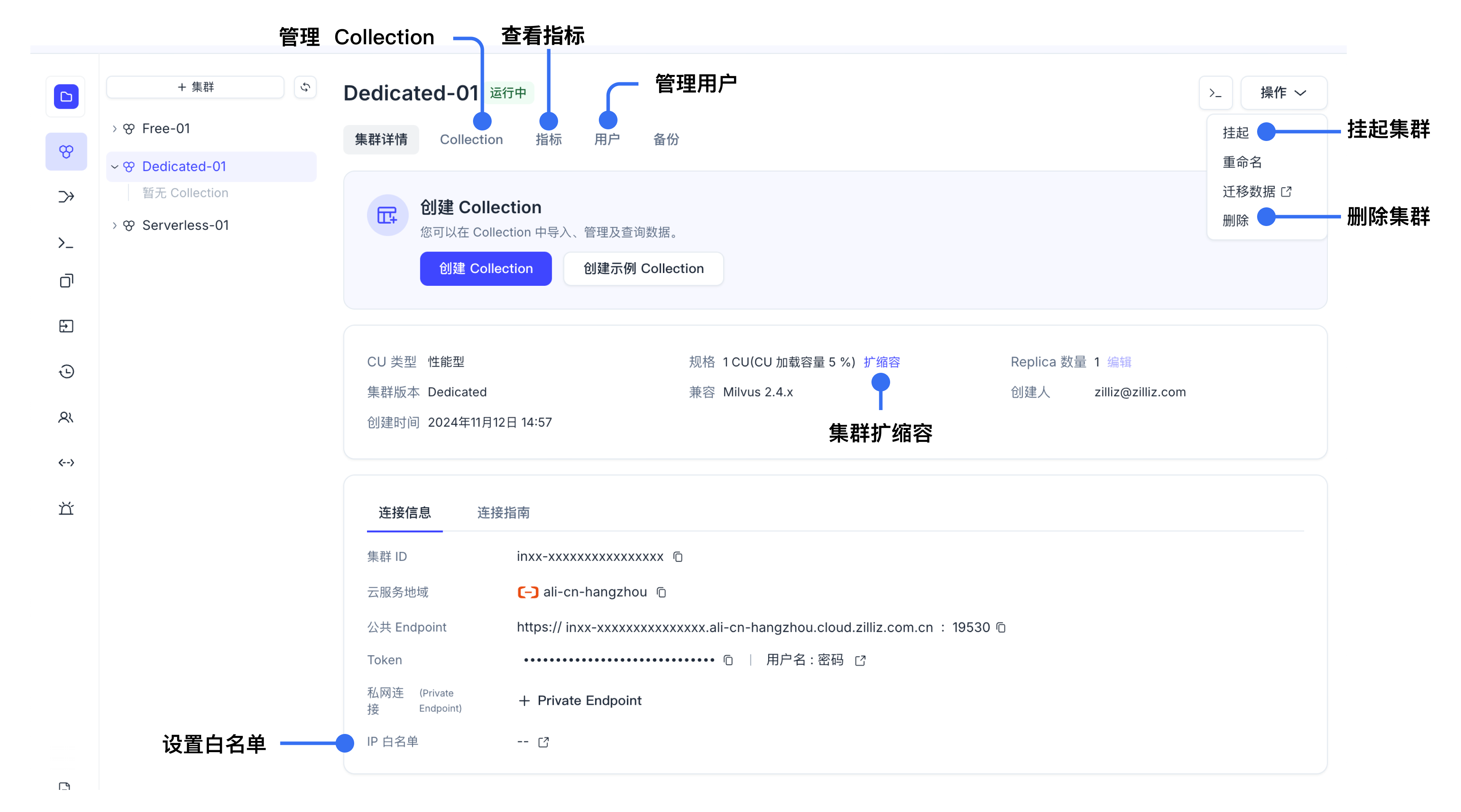The width and height of the screenshot is (1461, 812).
Task: Open the terminal prompt icon in sidebar
Action: click(66, 243)
